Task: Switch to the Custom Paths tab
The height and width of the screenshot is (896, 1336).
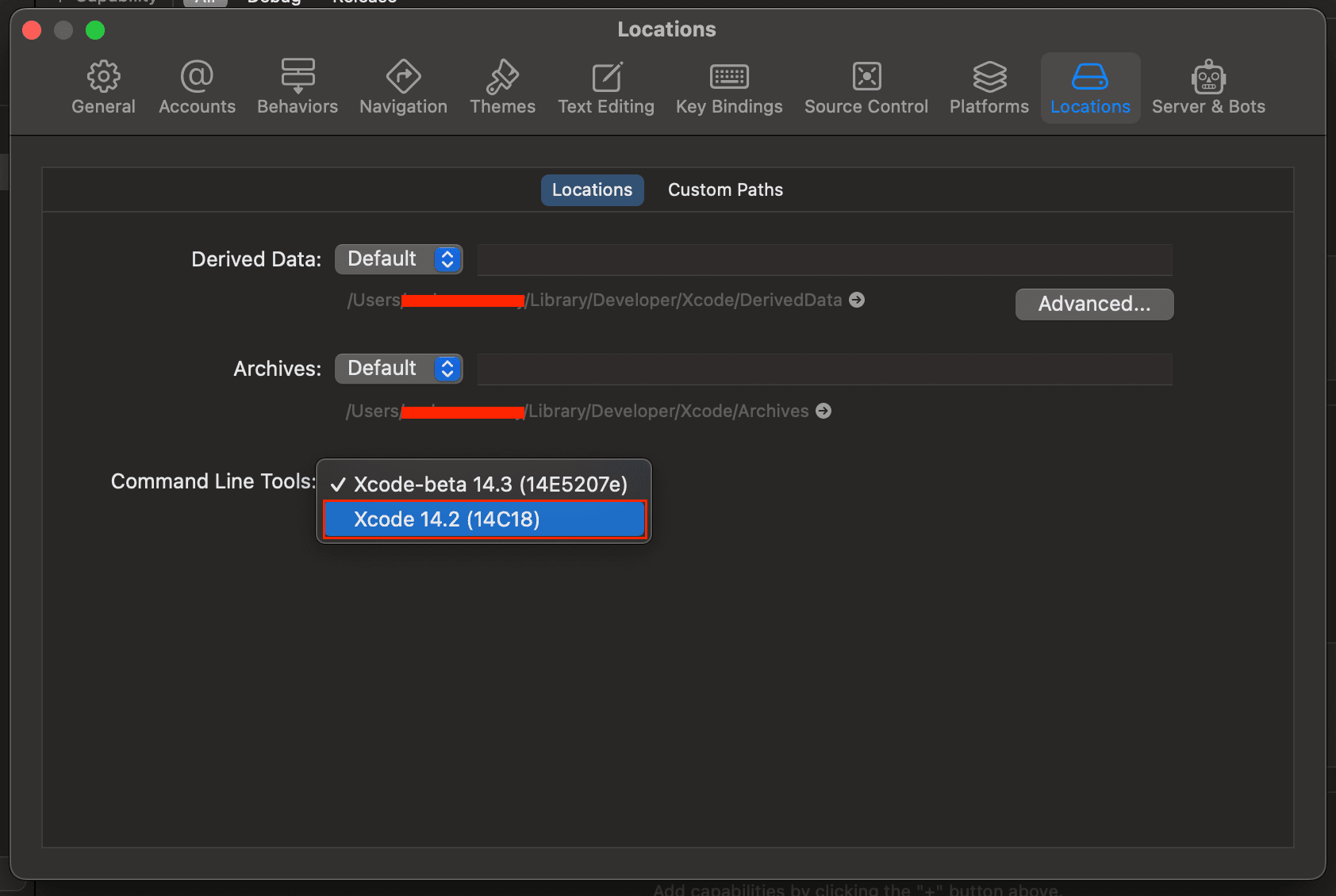Action: click(724, 190)
